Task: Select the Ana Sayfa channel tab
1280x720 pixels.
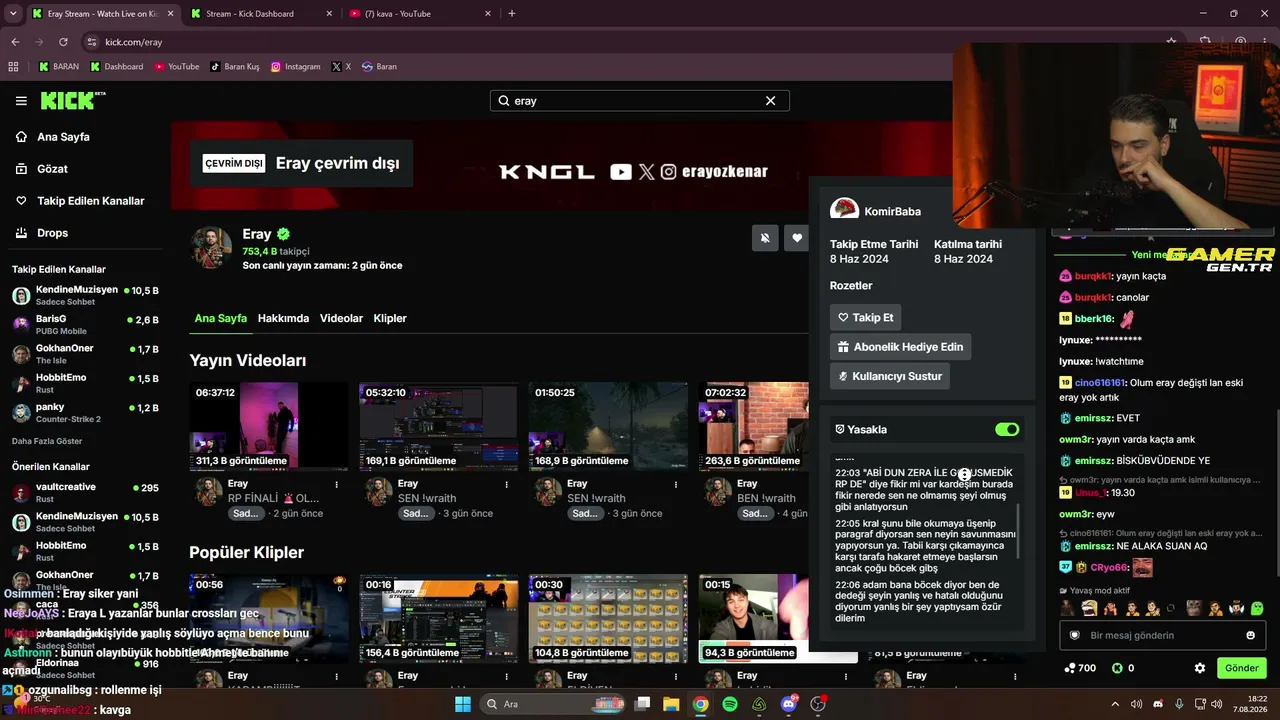Action: (220, 318)
